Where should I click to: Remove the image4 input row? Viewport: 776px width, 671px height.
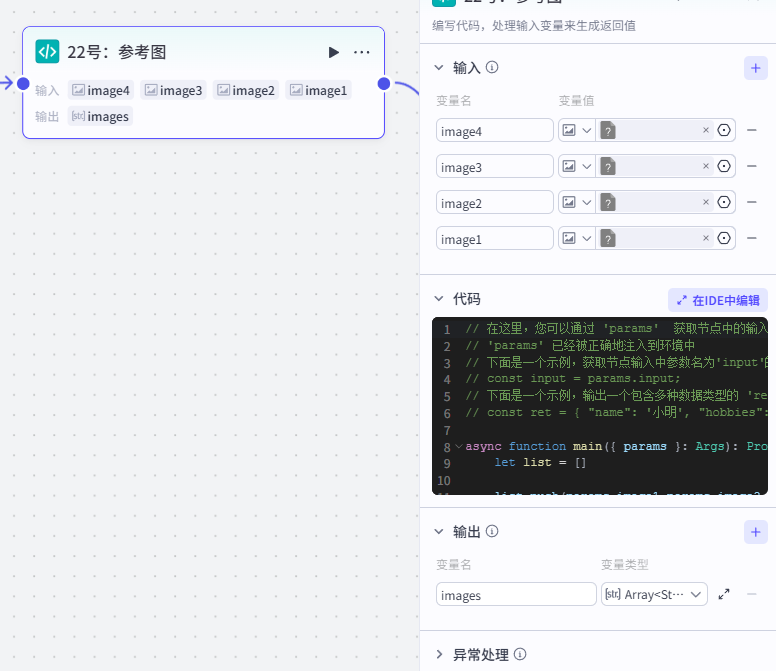pyautogui.click(x=751, y=131)
